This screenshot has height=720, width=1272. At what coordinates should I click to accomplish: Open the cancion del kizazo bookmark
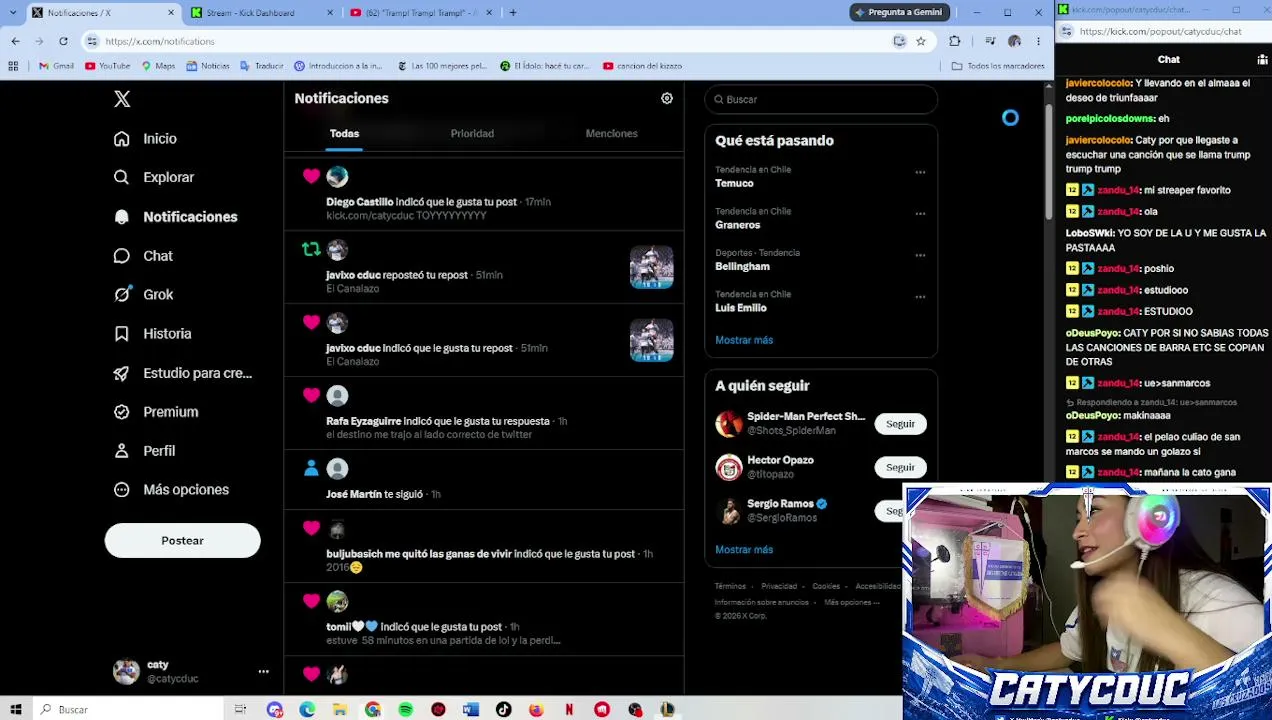click(642, 66)
